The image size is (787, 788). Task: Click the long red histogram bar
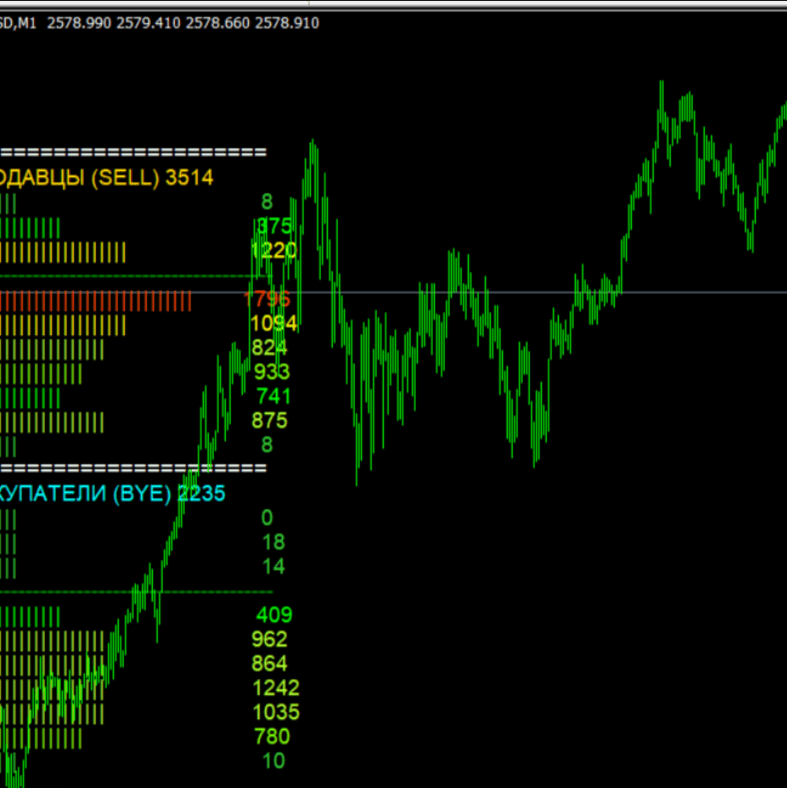[x=96, y=299]
